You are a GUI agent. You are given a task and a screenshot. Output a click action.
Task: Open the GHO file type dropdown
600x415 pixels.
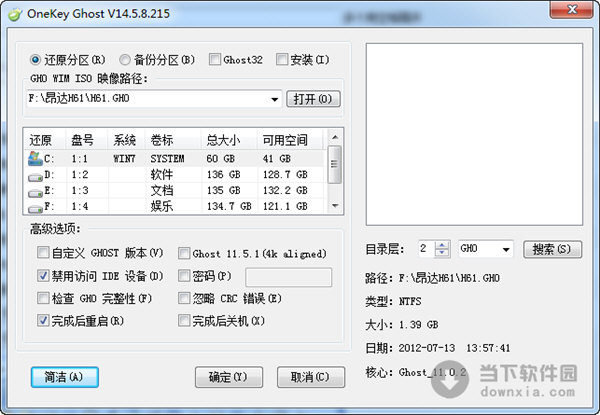tap(506, 249)
